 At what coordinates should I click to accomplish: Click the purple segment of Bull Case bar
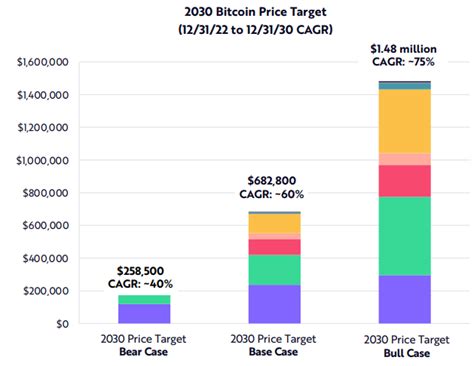(405, 299)
